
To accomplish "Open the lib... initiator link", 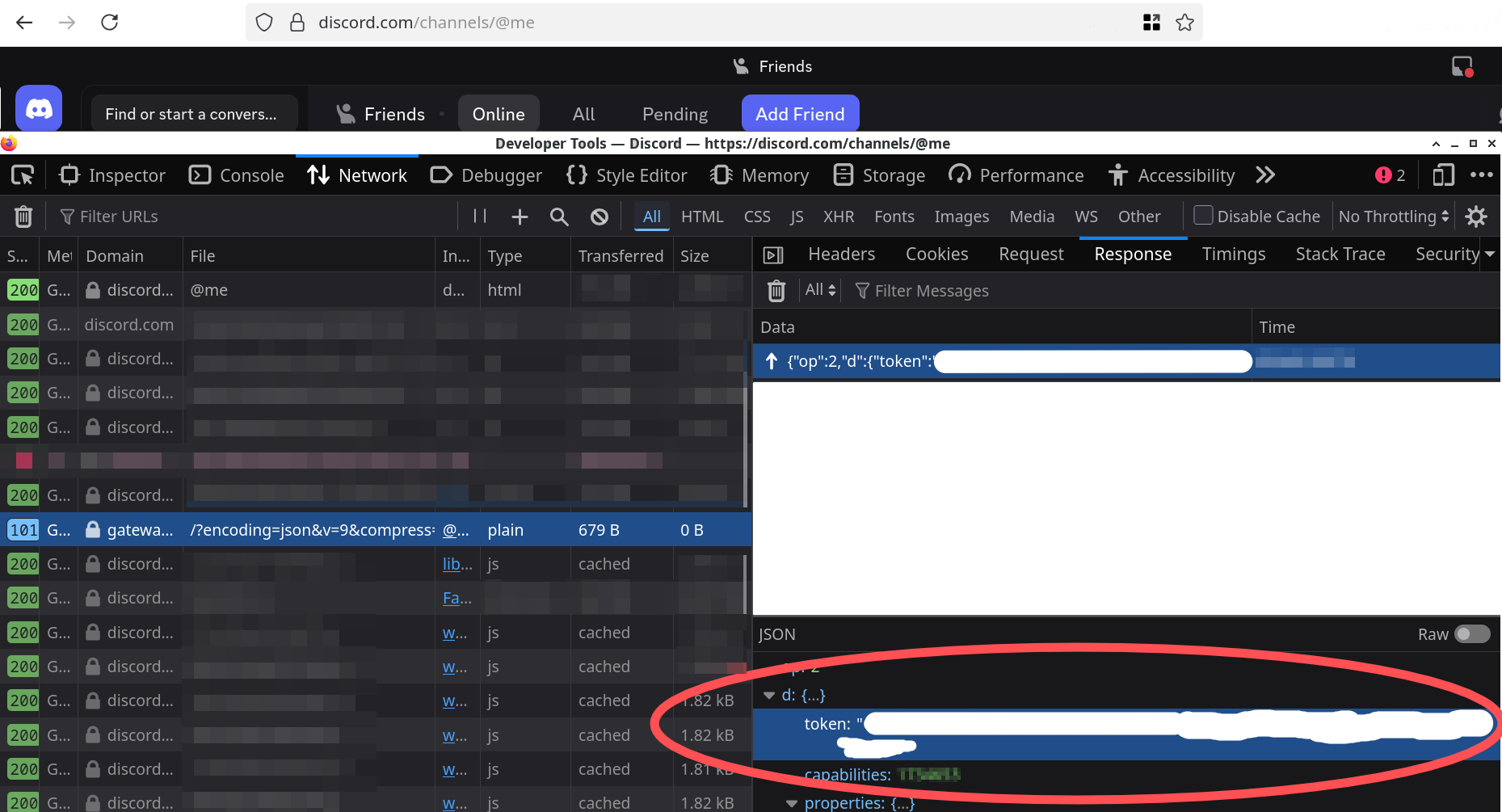I will 457,564.
